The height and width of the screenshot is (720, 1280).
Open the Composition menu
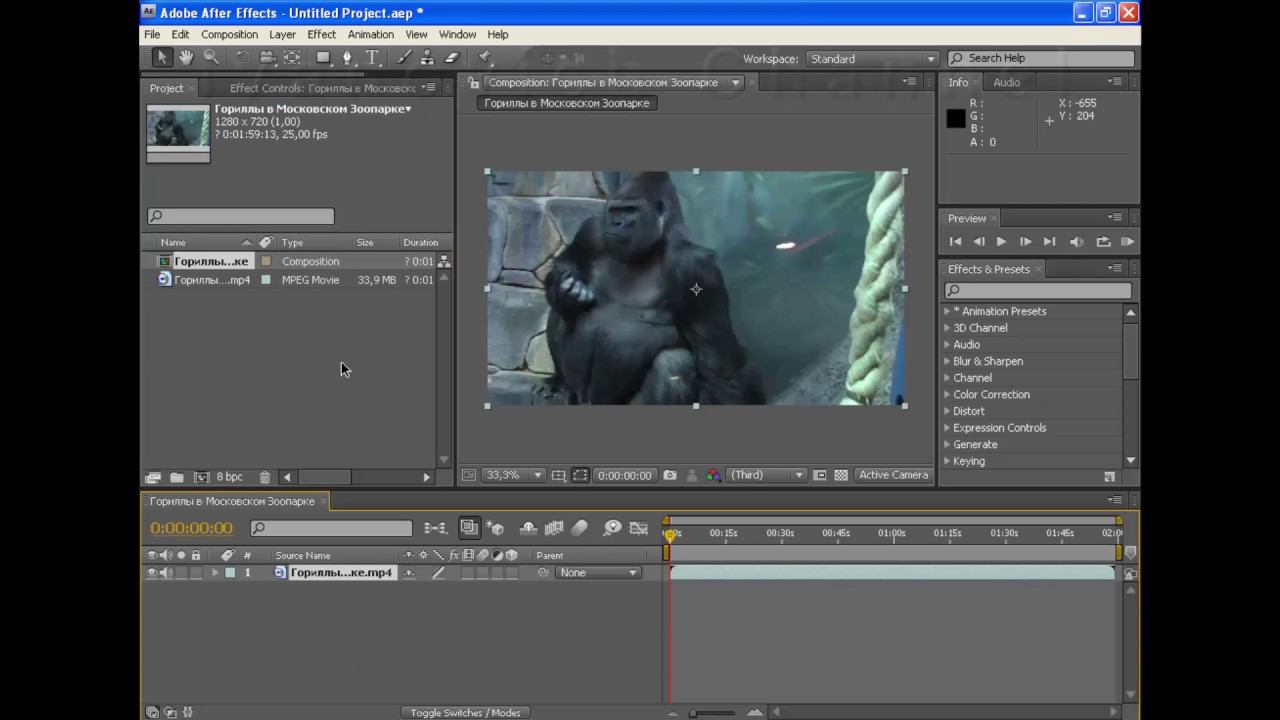[229, 34]
